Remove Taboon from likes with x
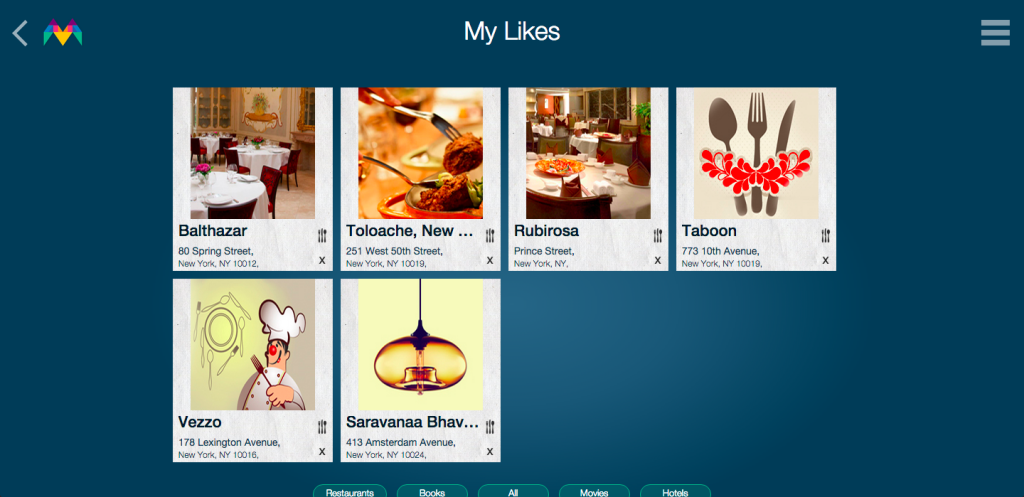 click(x=825, y=260)
